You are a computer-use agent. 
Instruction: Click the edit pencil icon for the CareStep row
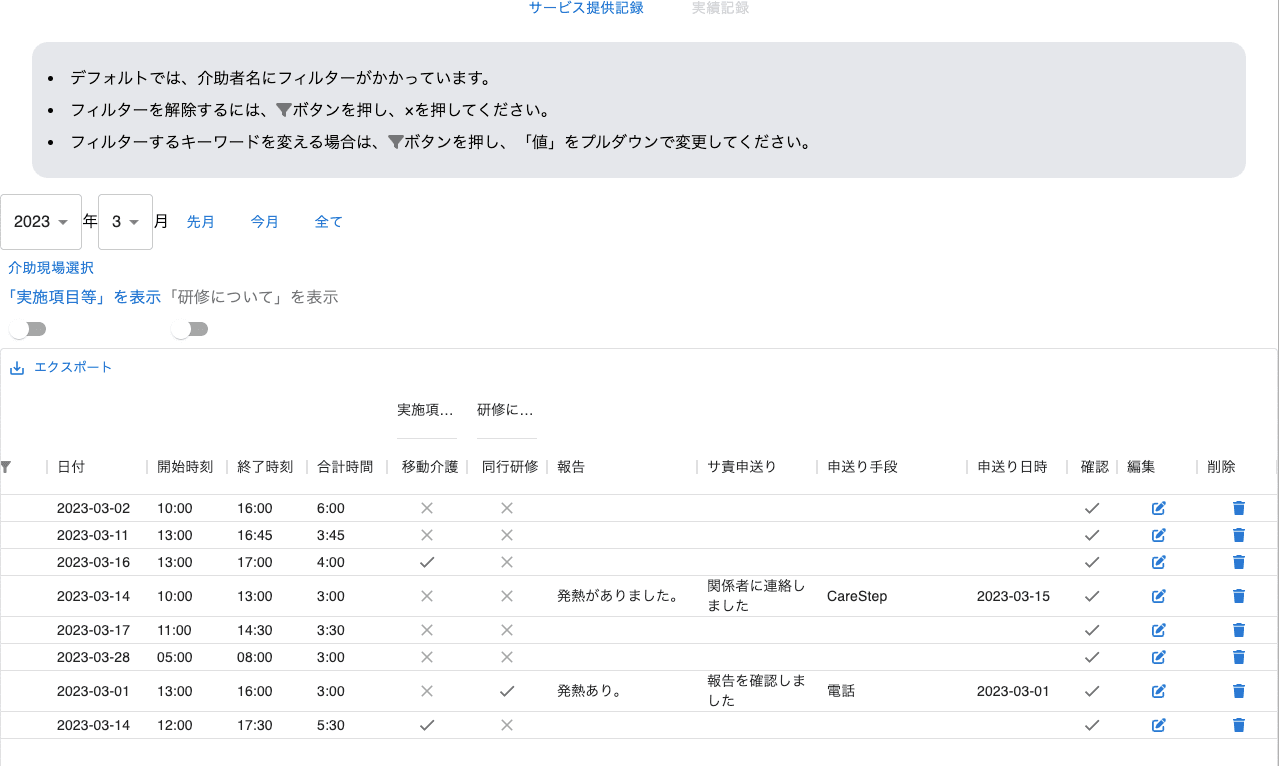(x=1159, y=596)
